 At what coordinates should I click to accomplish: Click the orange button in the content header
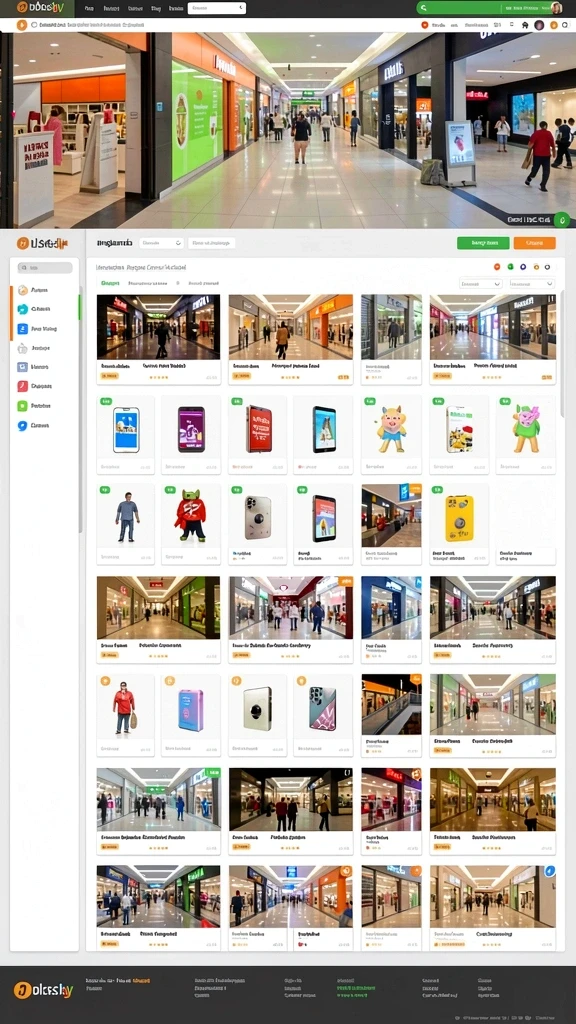click(x=534, y=243)
